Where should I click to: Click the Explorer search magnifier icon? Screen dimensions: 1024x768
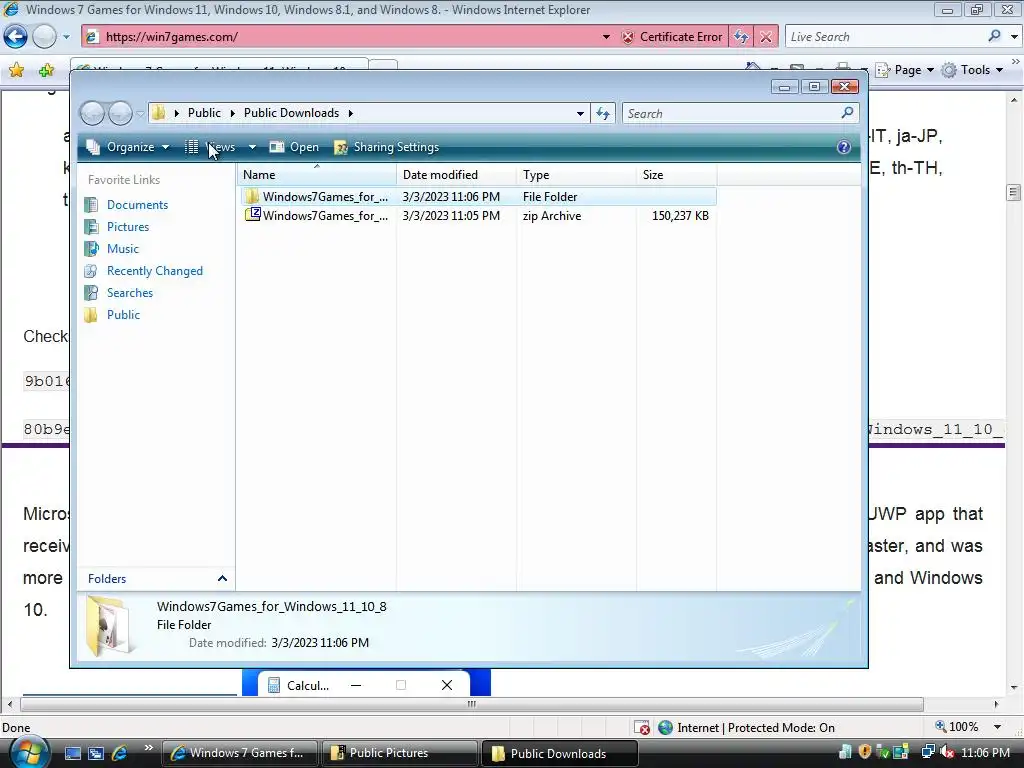[x=847, y=113]
